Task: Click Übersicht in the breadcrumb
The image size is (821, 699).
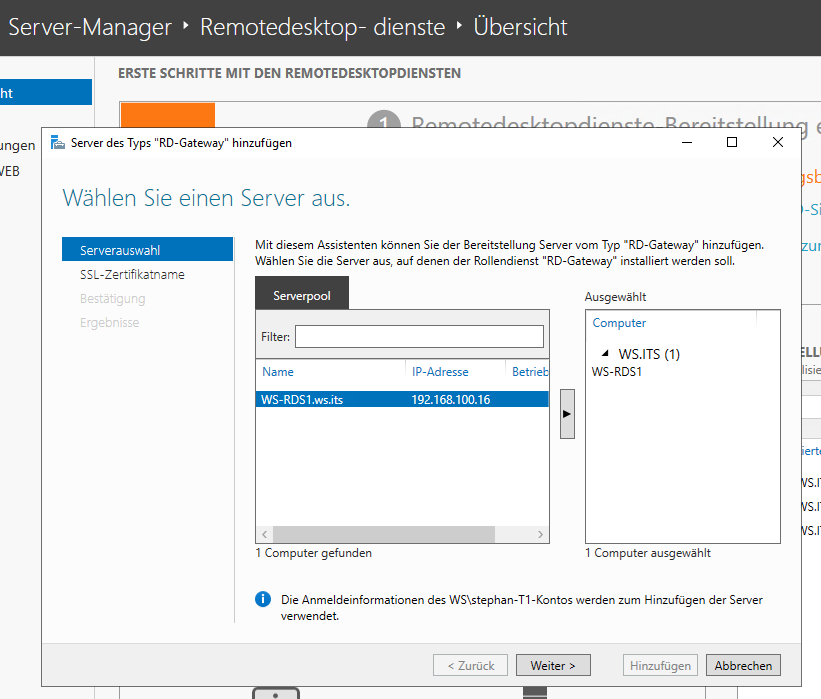Action: click(520, 27)
